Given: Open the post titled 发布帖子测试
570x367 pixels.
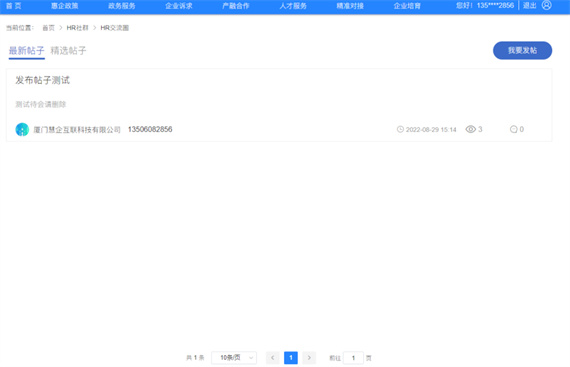Looking at the screenshot, I should pos(42,80).
